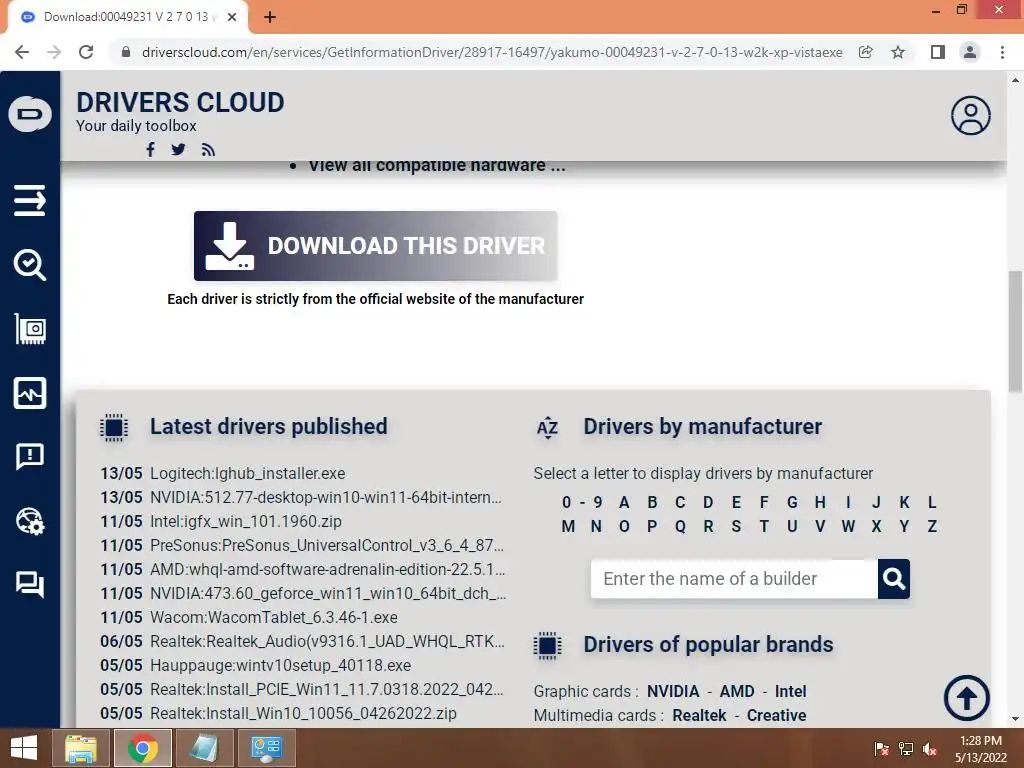Open Windows Start menu

click(24, 748)
